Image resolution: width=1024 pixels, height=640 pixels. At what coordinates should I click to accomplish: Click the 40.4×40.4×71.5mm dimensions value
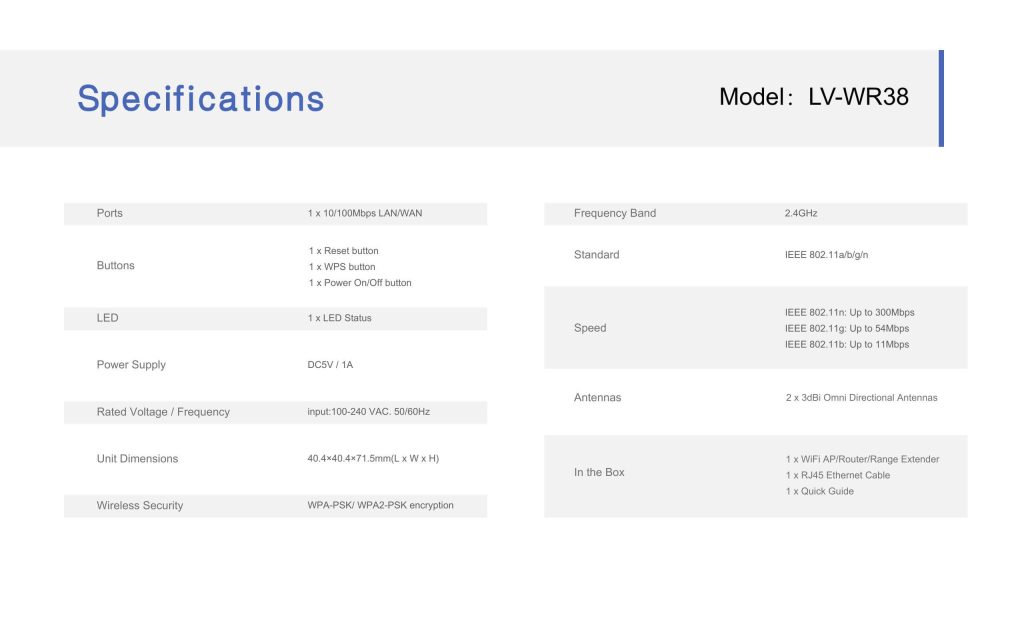pos(374,458)
